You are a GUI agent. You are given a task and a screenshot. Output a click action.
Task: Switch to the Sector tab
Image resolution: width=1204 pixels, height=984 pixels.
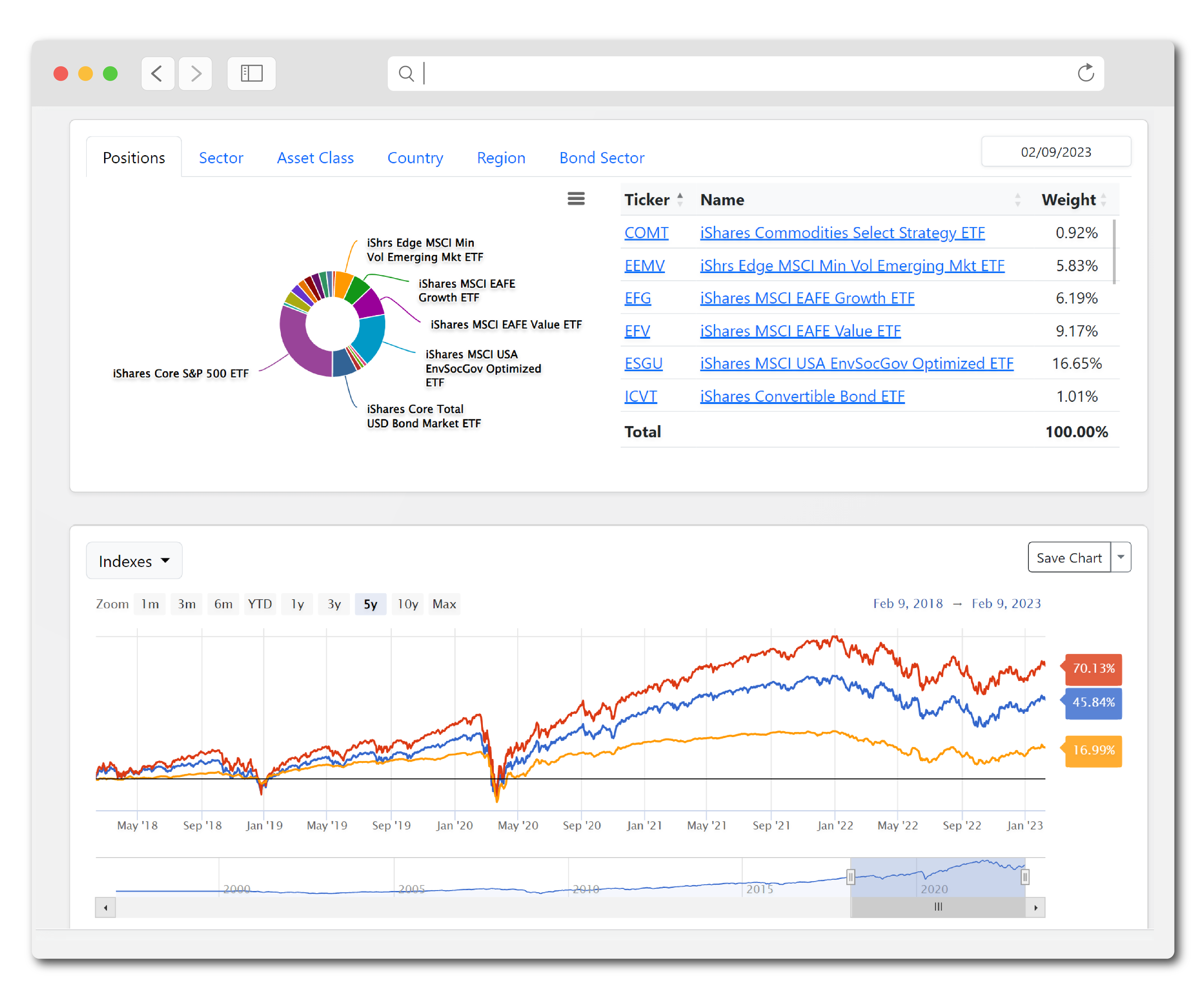point(221,158)
